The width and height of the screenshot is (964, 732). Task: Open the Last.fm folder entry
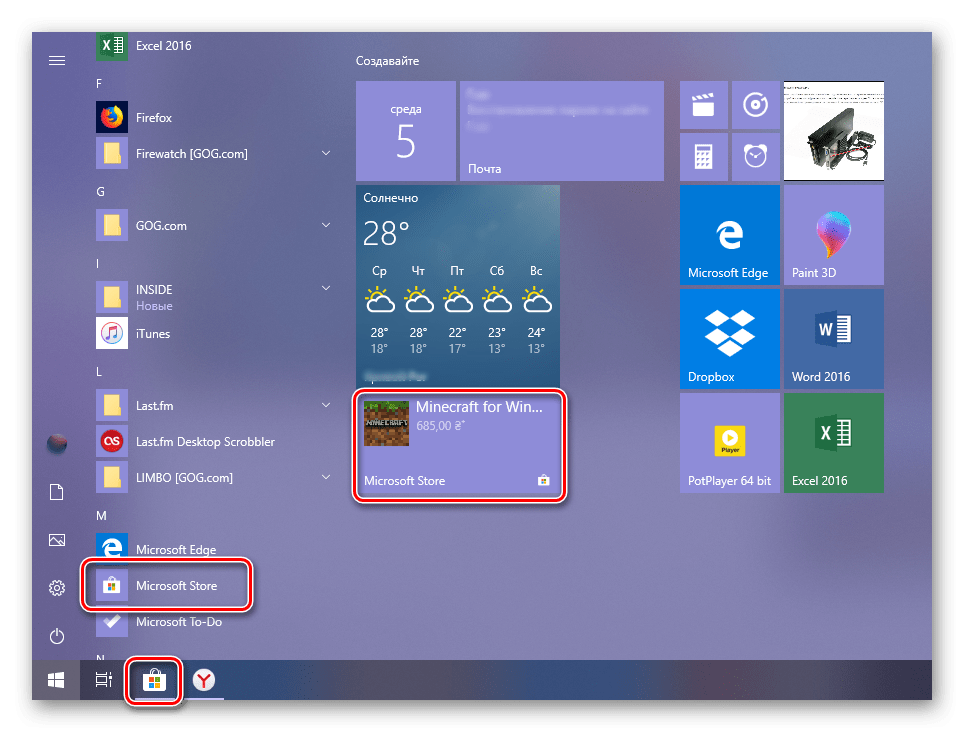215,406
